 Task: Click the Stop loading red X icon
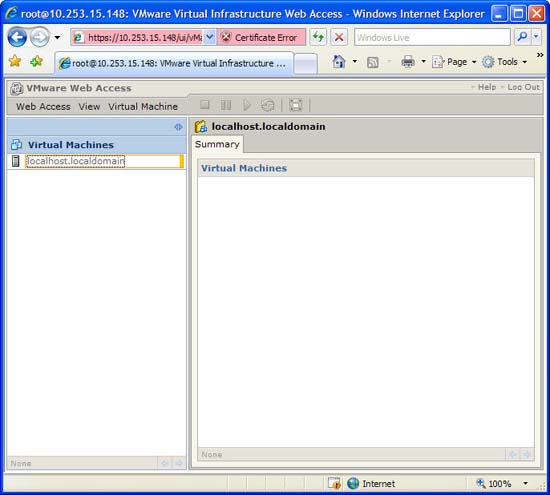pyautogui.click(x=339, y=37)
